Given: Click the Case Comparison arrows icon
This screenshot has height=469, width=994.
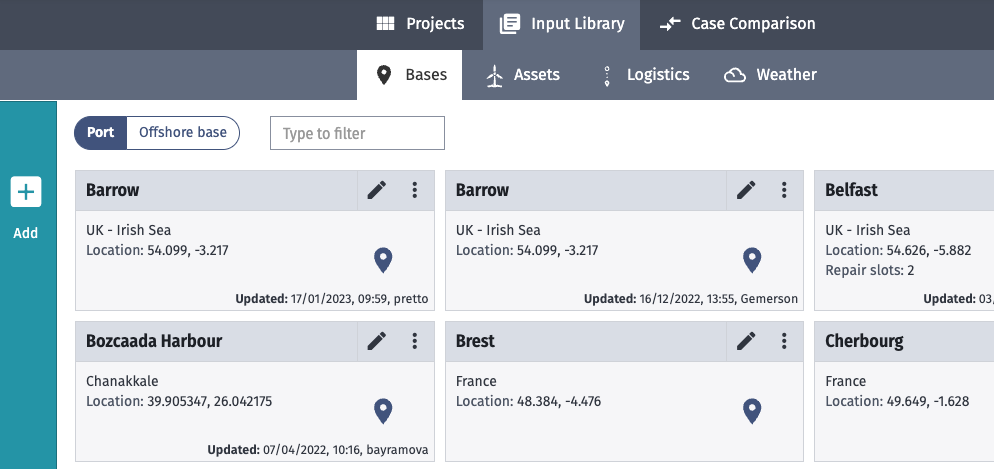Looking at the screenshot, I should (669, 24).
